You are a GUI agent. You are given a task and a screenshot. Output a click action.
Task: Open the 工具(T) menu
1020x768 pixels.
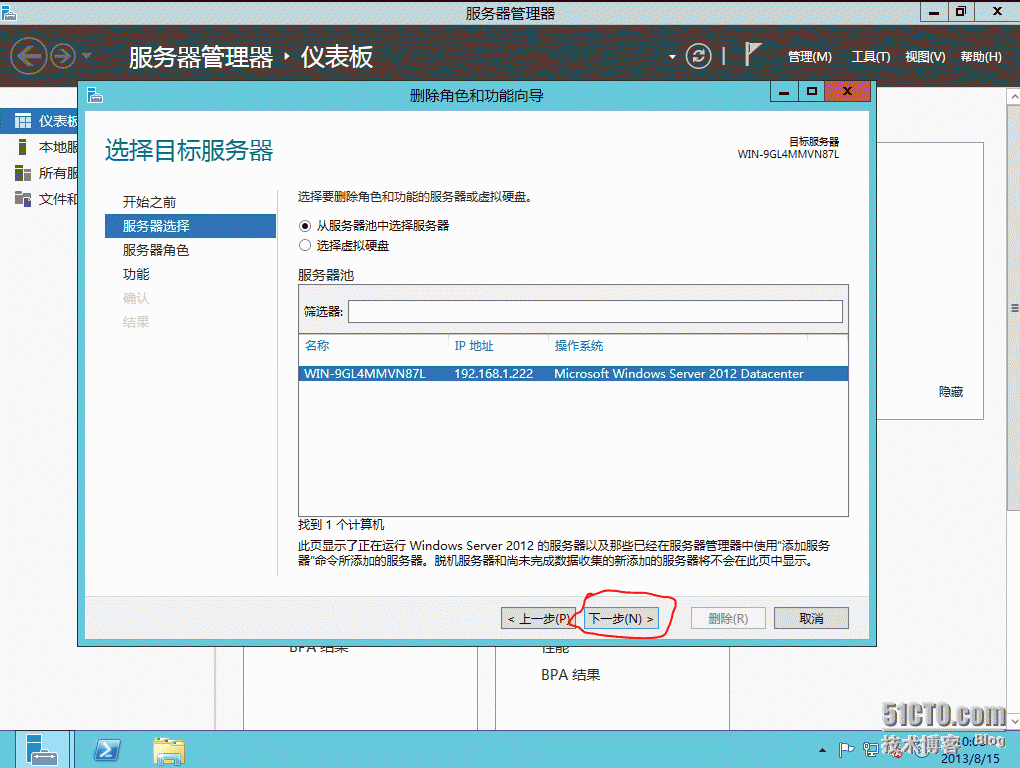[x=870, y=57]
